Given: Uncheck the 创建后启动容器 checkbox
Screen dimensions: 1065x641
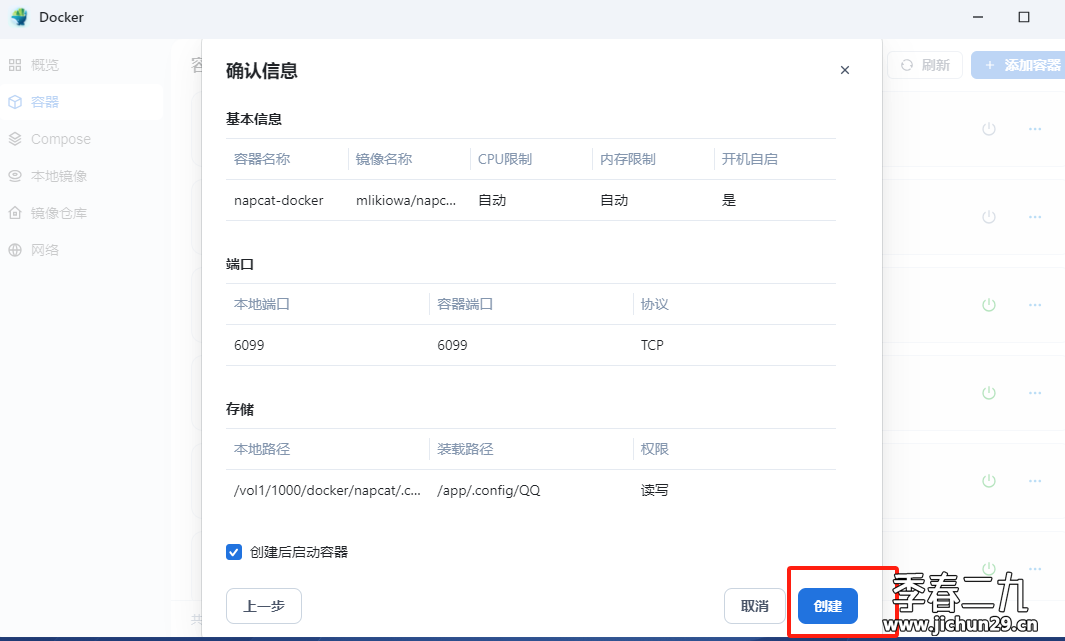Looking at the screenshot, I should [x=233, y=551].
